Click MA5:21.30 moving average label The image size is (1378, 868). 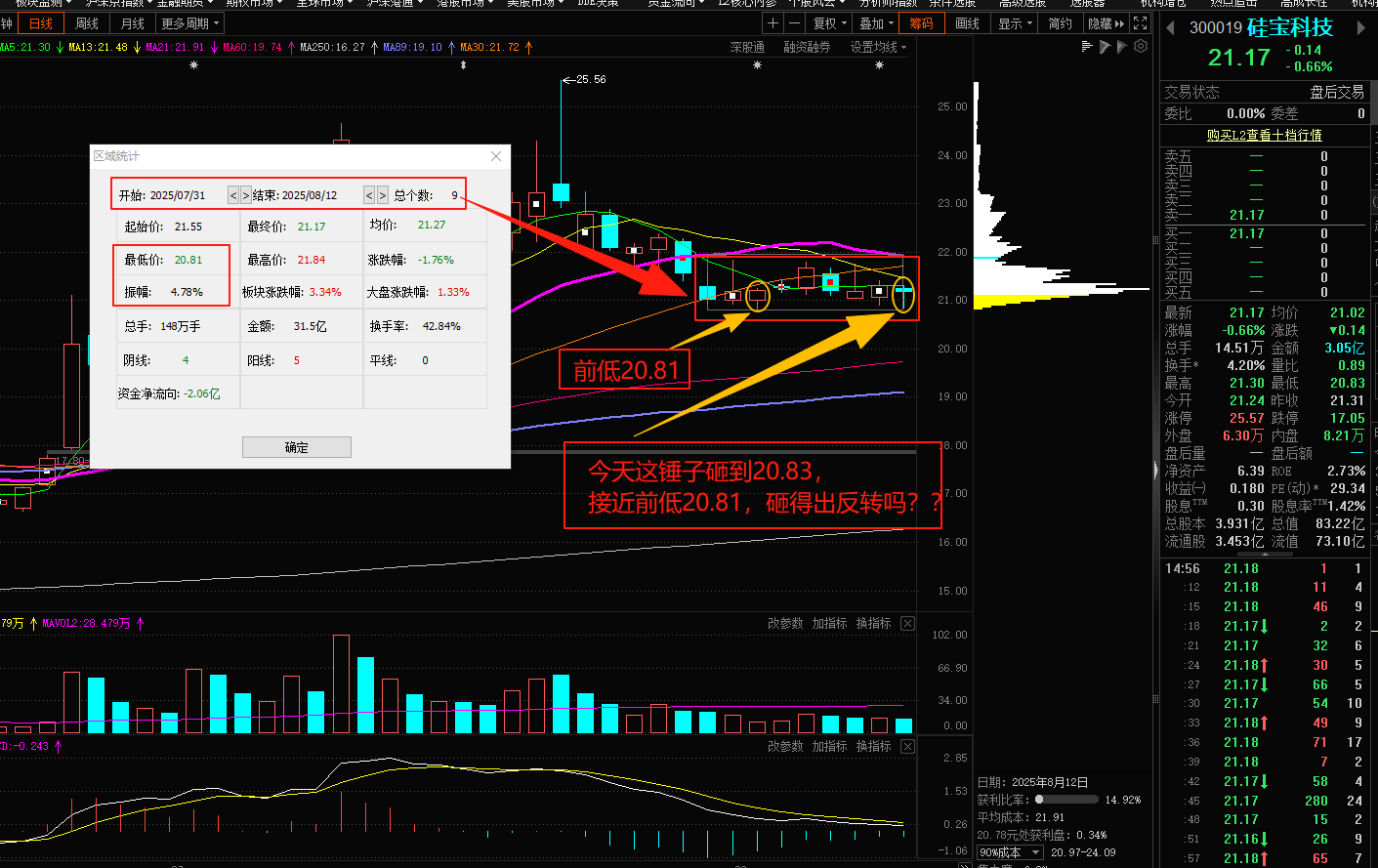coord(24,47)
